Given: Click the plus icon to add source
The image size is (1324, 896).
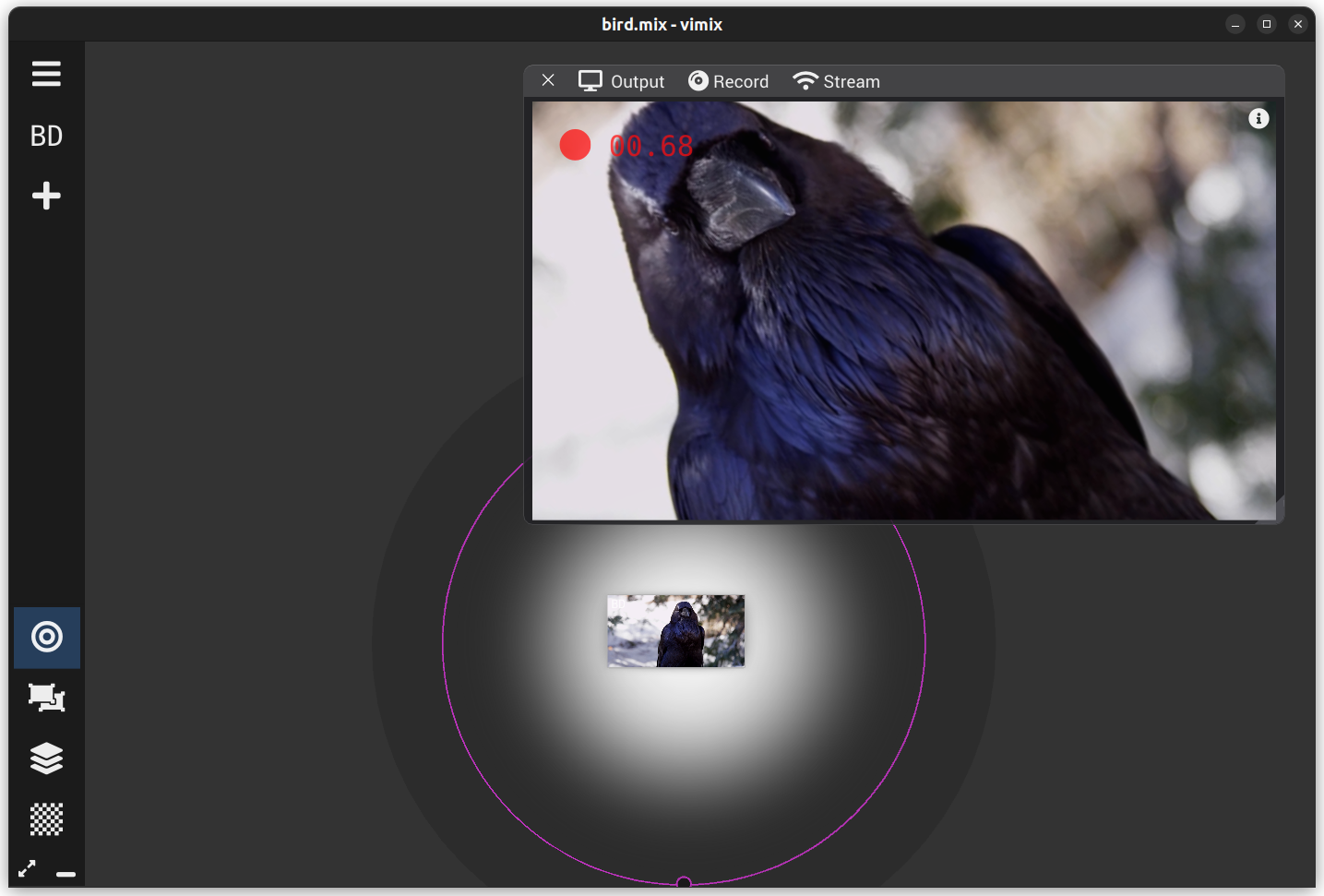Looking at the screenshot, I should point(46,196).
